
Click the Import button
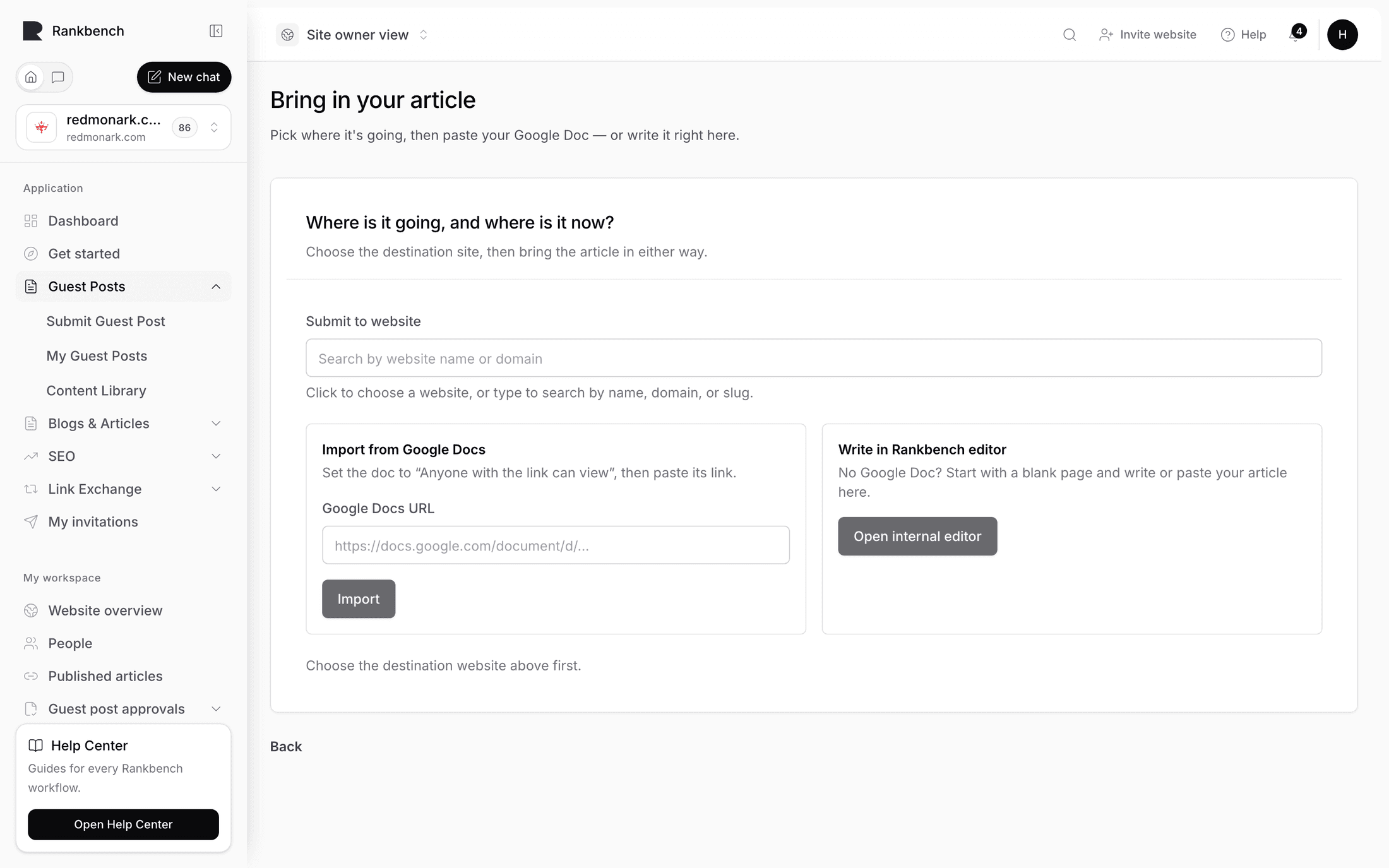click(x=359, y=599)
